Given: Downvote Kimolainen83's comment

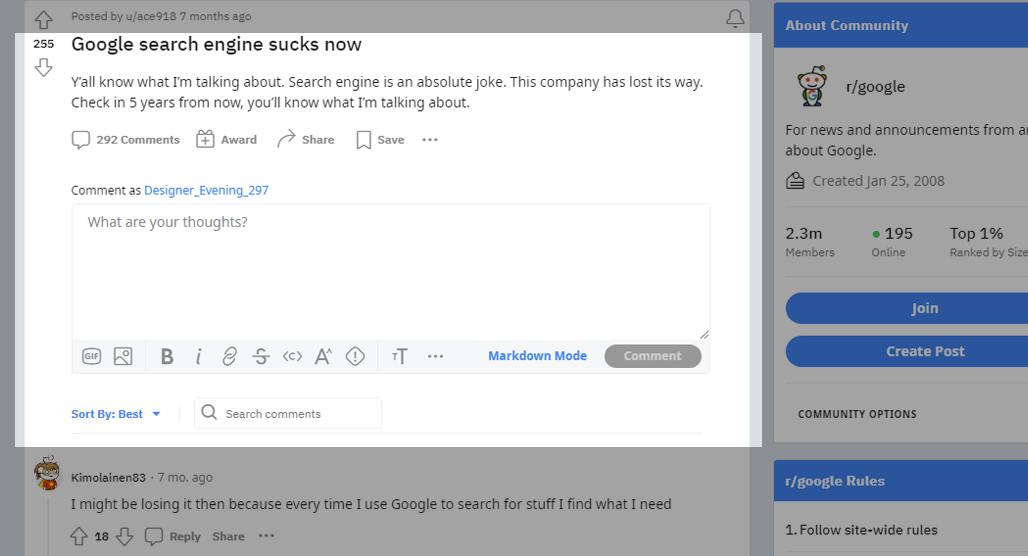Looking at the screenshot, I should [x=125, y=536].
